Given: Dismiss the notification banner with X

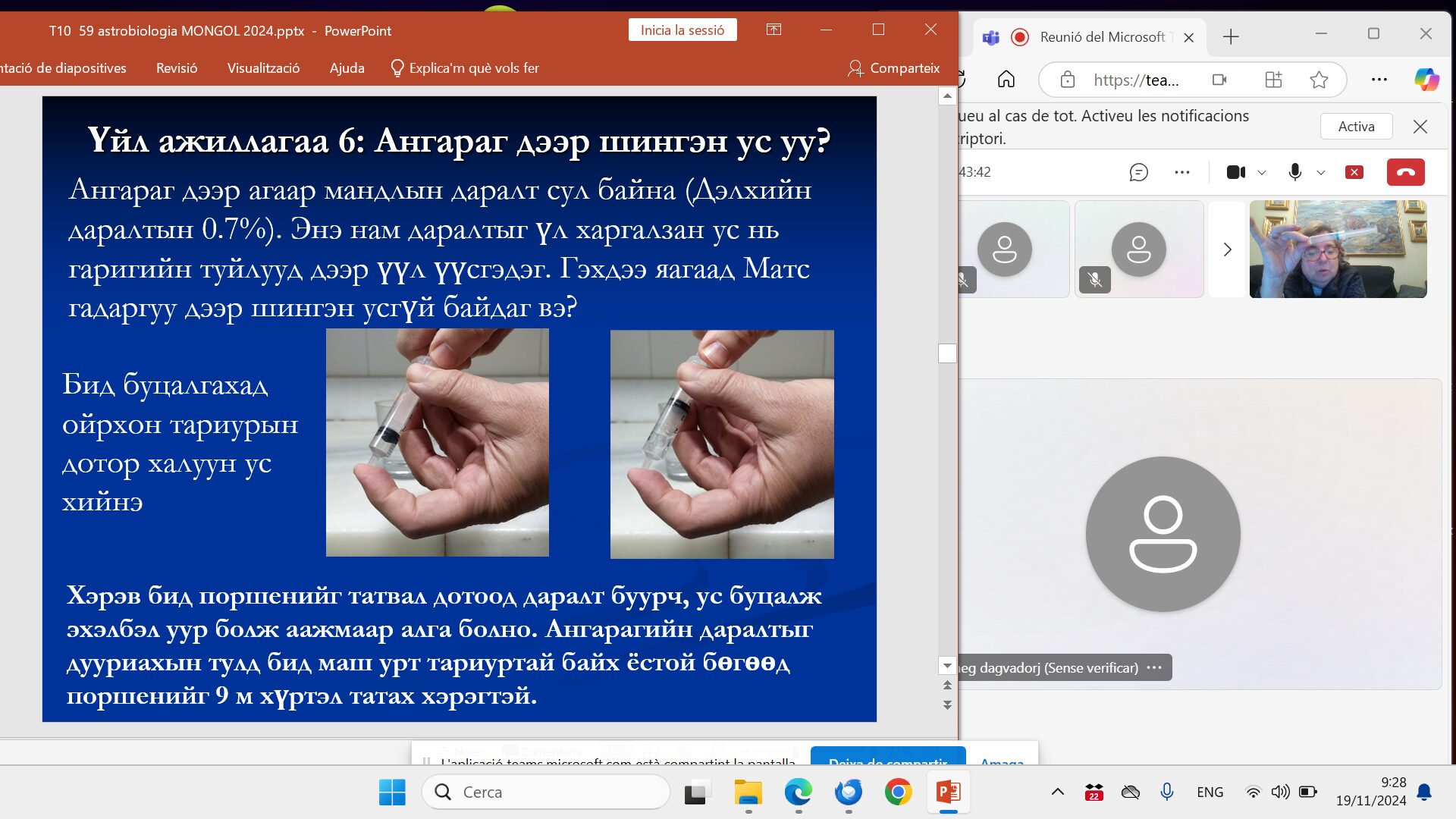Looking at the screenshot, I should tap(1420, 127).
